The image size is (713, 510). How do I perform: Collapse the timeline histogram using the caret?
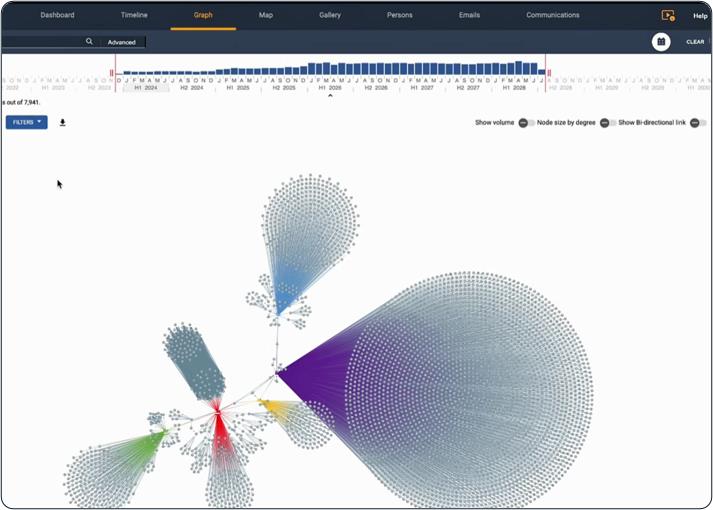tap(330, 97)
